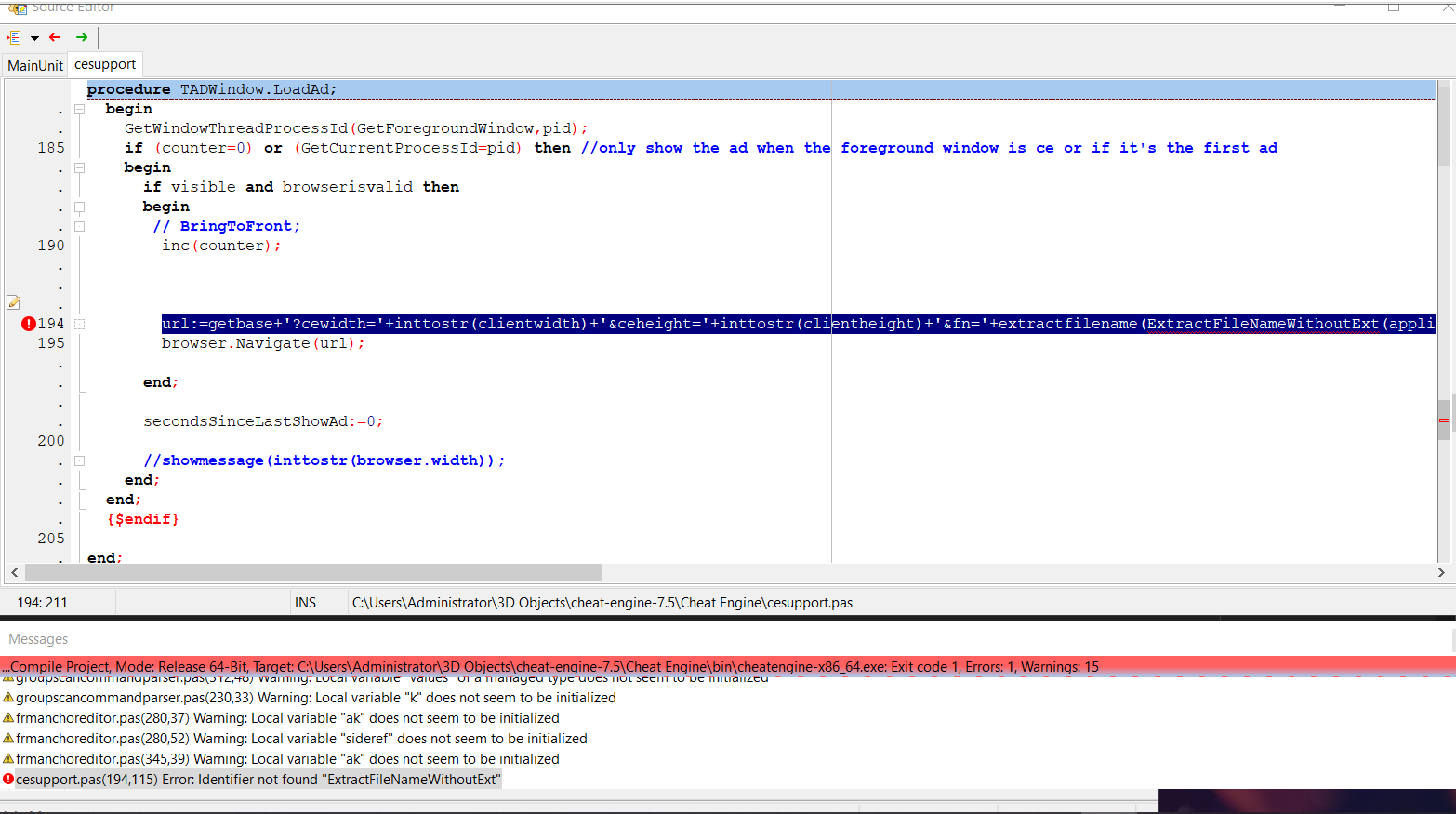The width and height of the screenshot is (1456, 814).
Task: Select the cesupport tab
Action: point(105,64)
